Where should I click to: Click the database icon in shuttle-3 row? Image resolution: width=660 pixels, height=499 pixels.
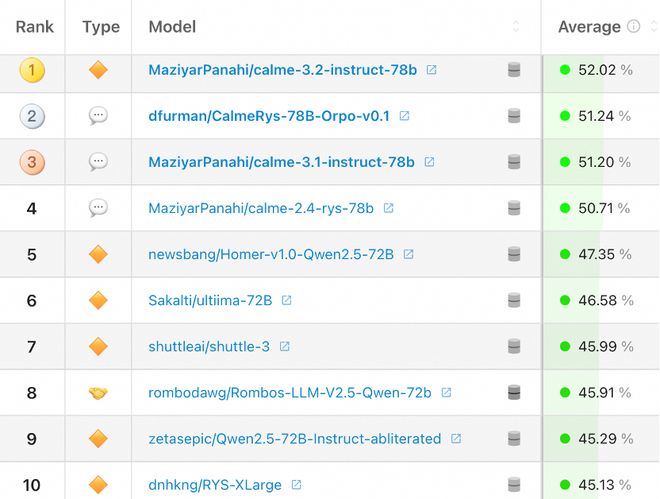click(x=514, y=347)
